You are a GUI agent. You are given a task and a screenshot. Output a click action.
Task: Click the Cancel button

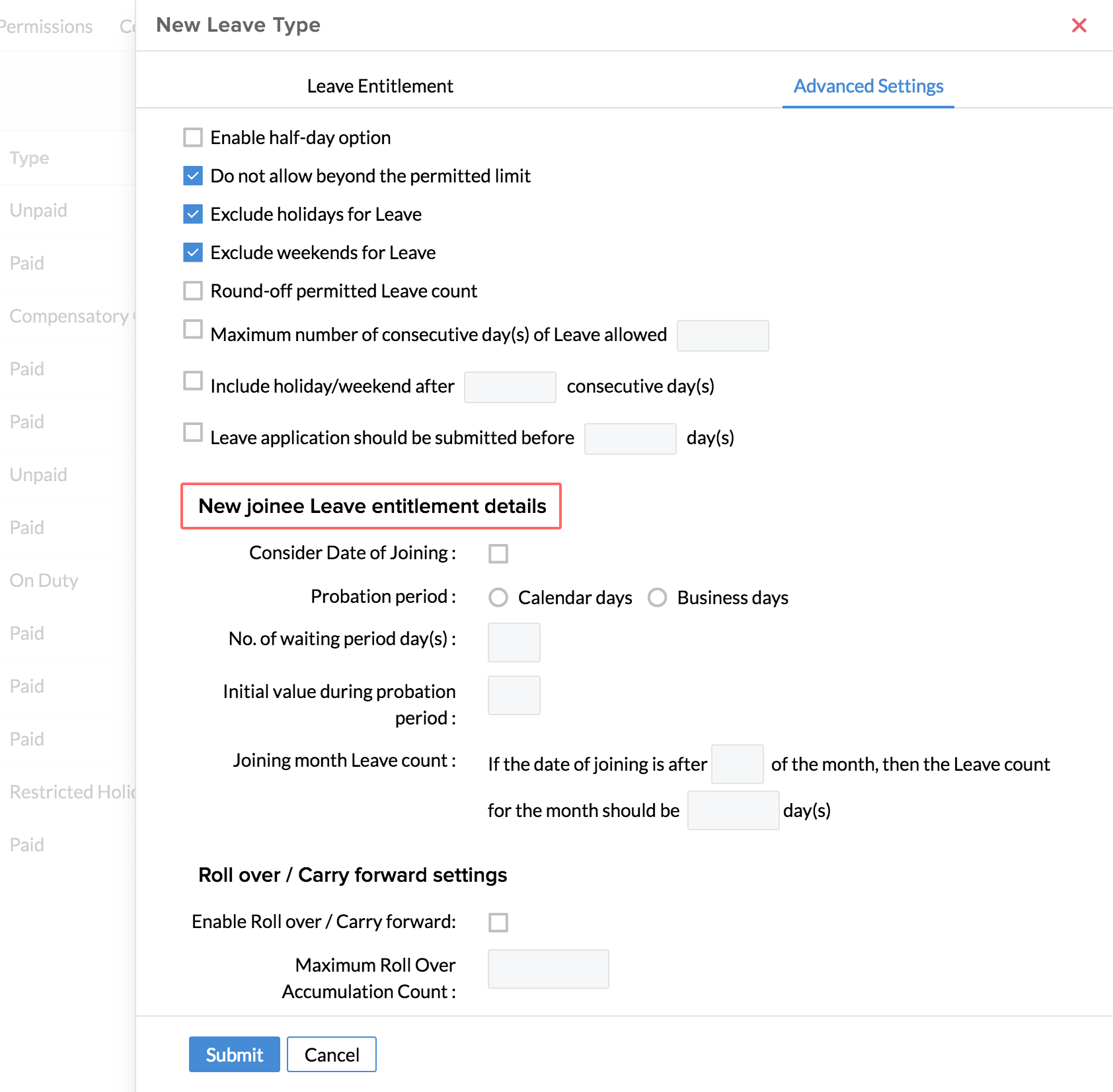pyautogui.click(x=331, y=1054)
